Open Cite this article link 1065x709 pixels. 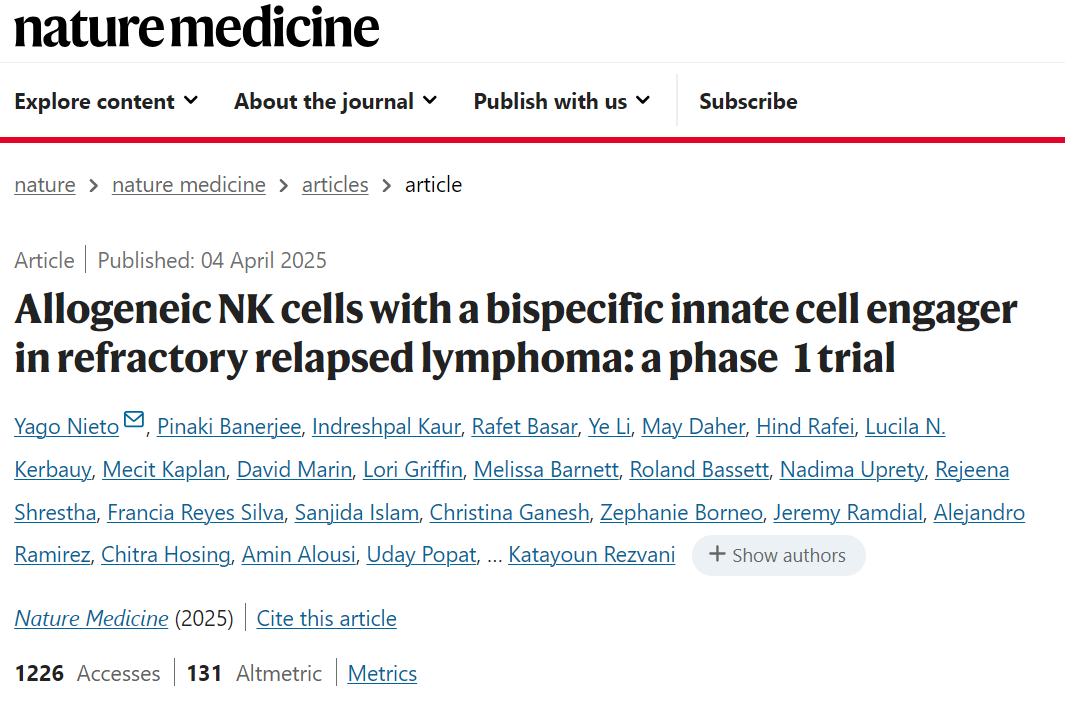click(x=327, y=619)
